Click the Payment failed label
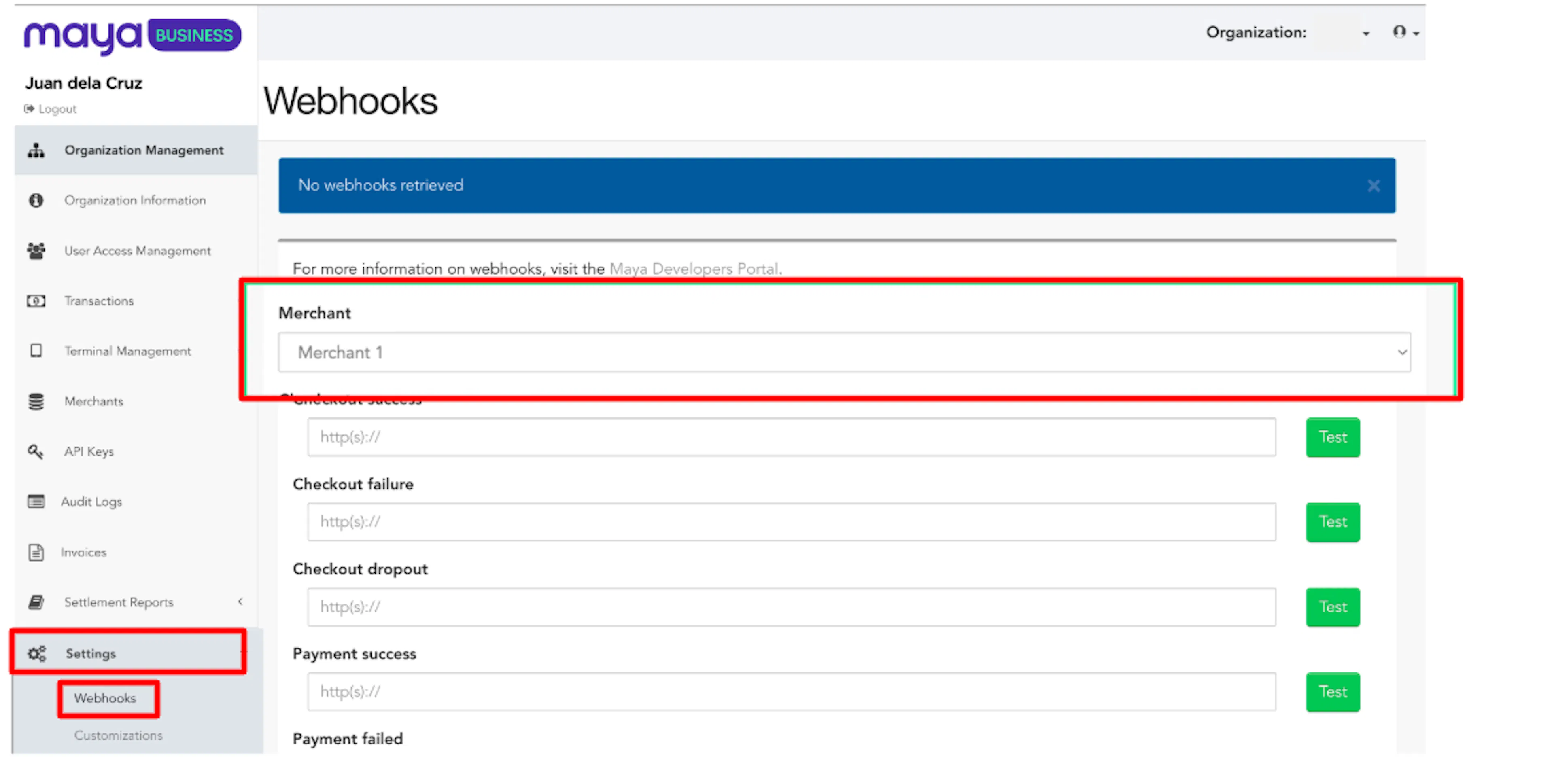The height and width of the screenshot is (784, 1554). tap(348, 739)
